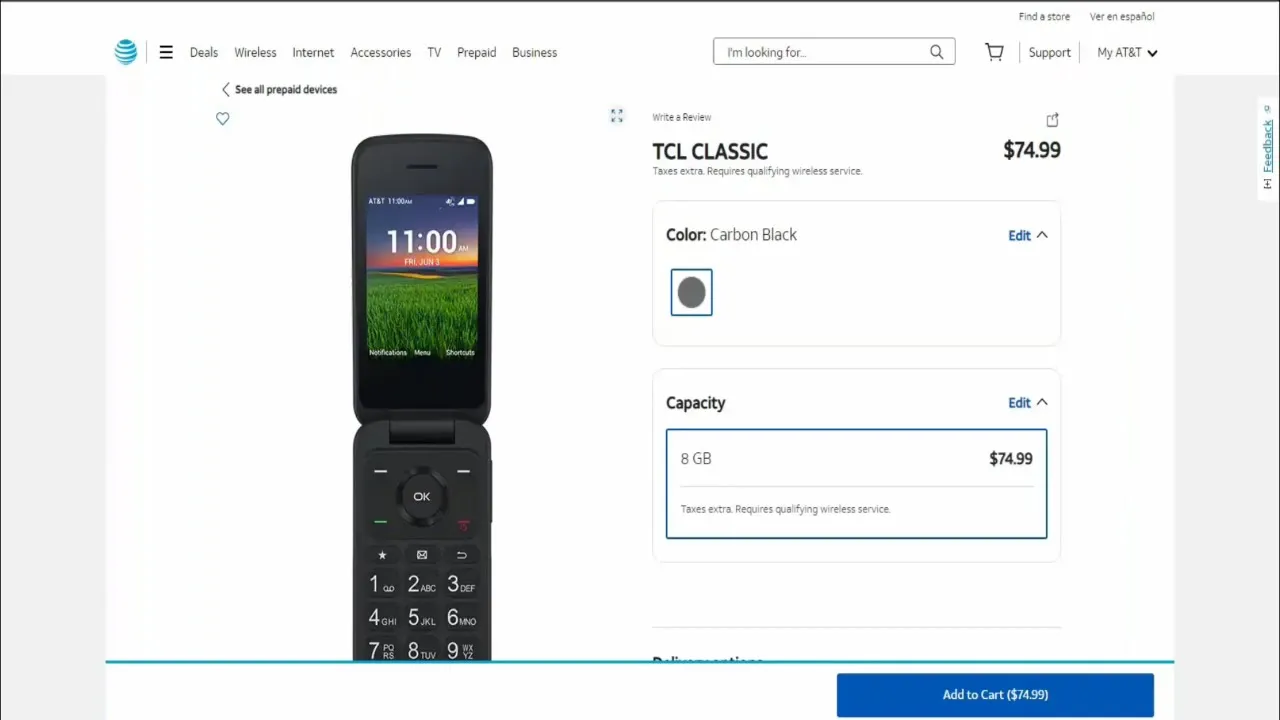Screen dimensions: 1280x720
Task: Open the My AT&T dropdown
Action: coord(1127,53)
